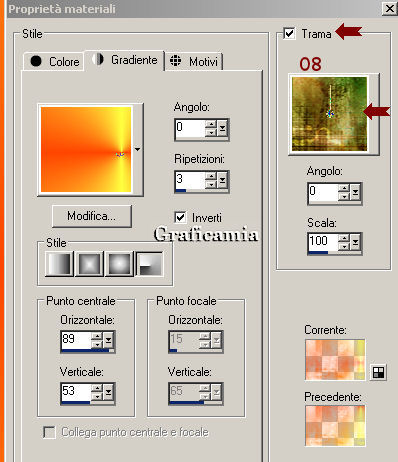Image resolution: width=398 pixels, height=462 pixels.
Task: Uncheck the Trama checkbox
Action: tap(289, 34)
